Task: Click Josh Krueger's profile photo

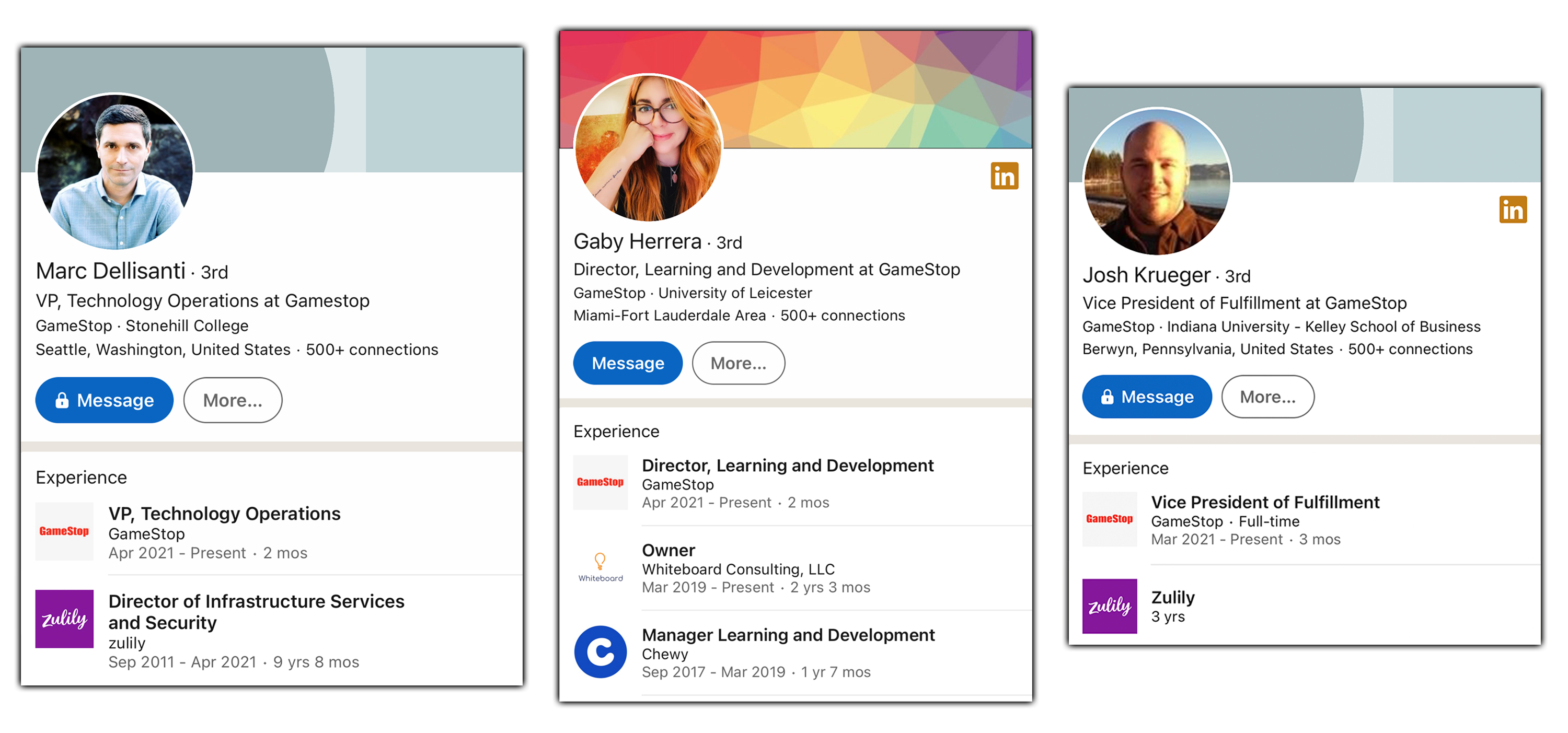Action: tap(1157, 181)
